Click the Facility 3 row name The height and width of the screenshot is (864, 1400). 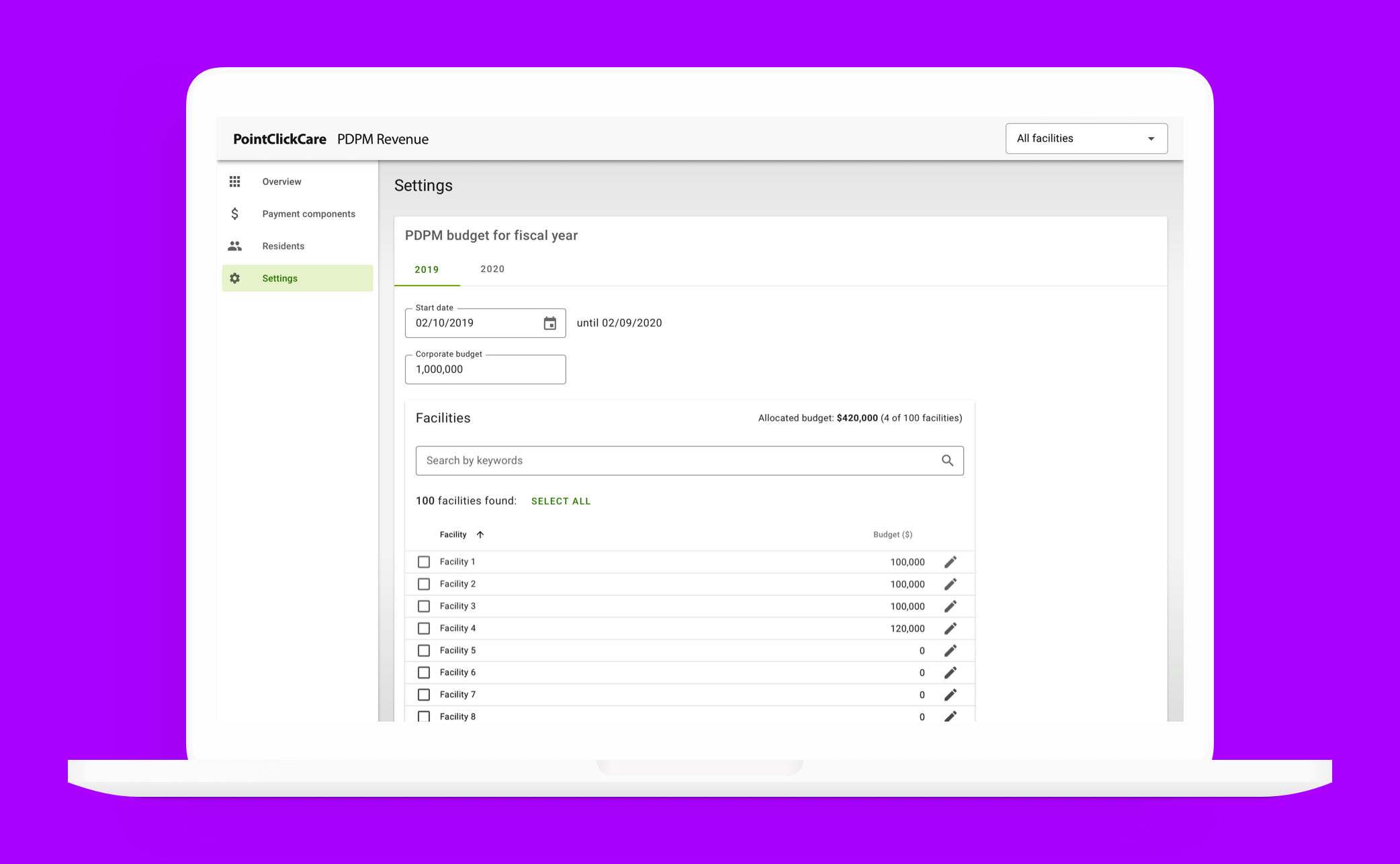(457, 606)
